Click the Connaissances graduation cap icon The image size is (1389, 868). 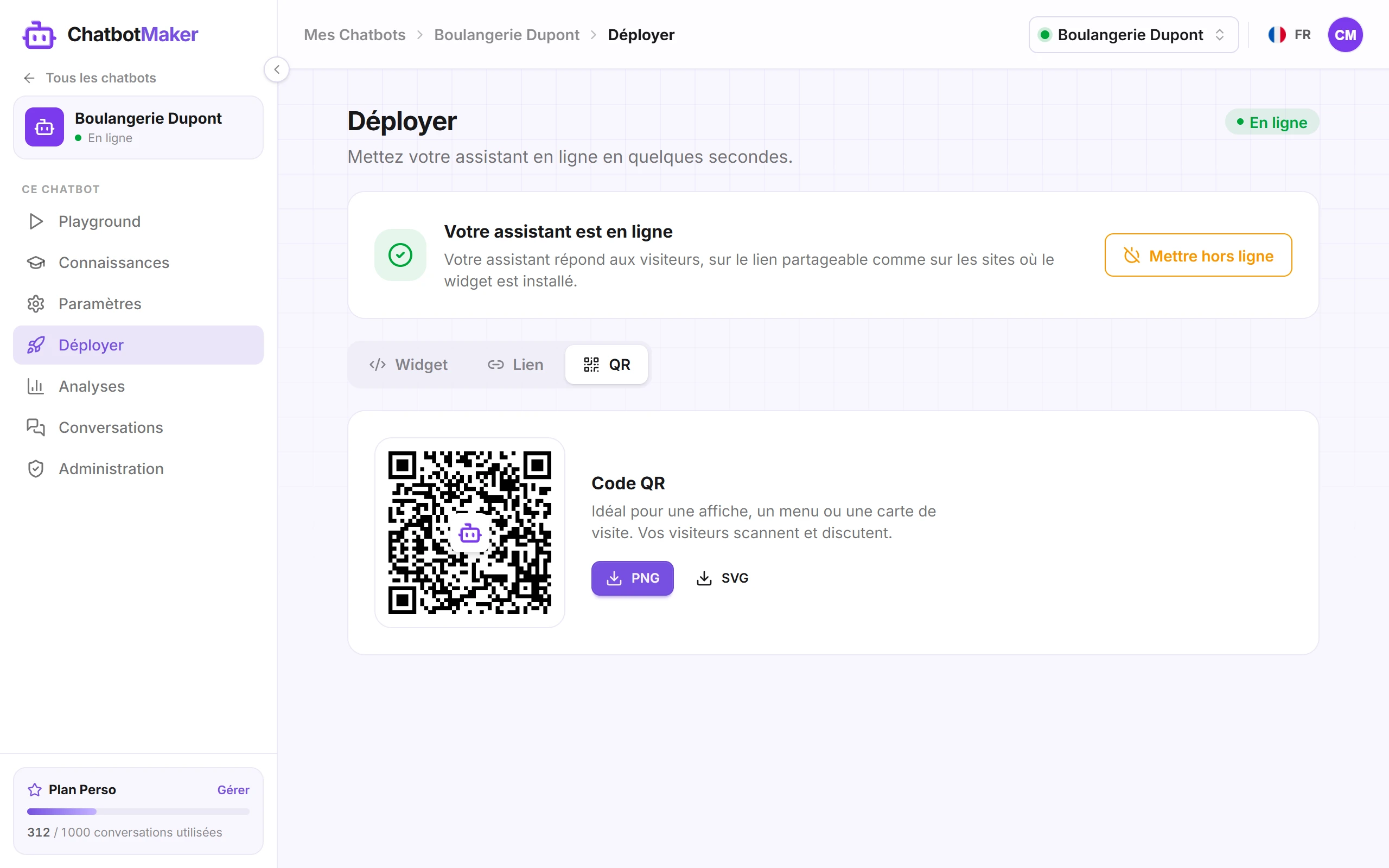36,263
